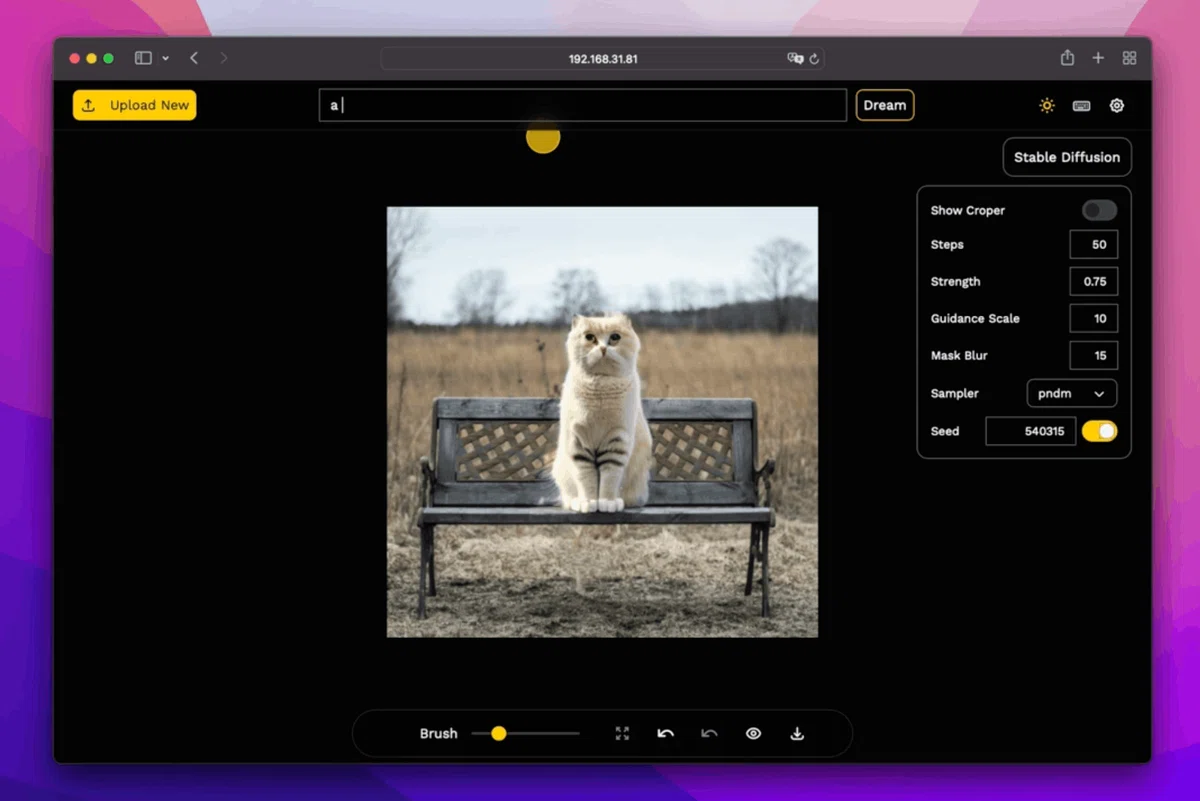Click the Safari address bar showing 192.168.31.81

tap(603, 58)
